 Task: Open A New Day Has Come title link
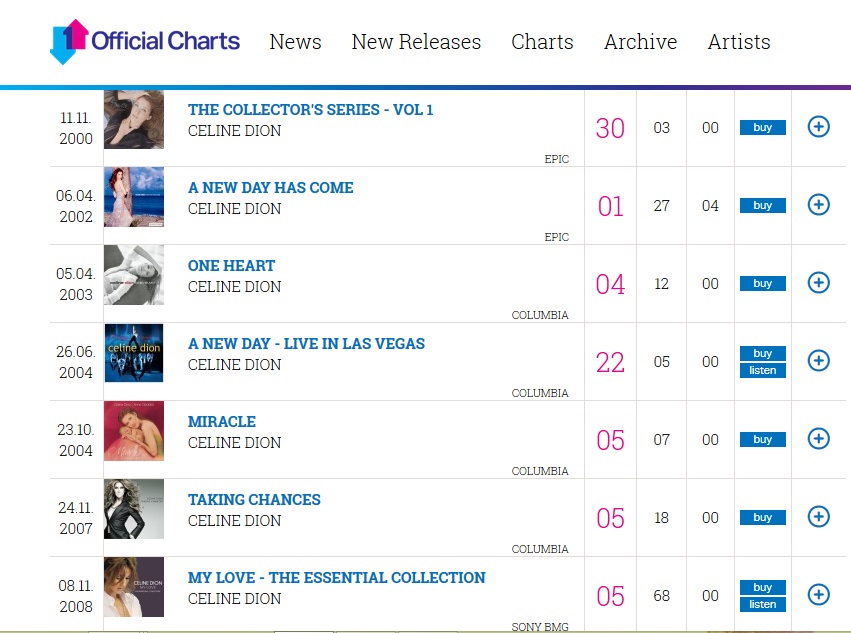tap(270, 188)
